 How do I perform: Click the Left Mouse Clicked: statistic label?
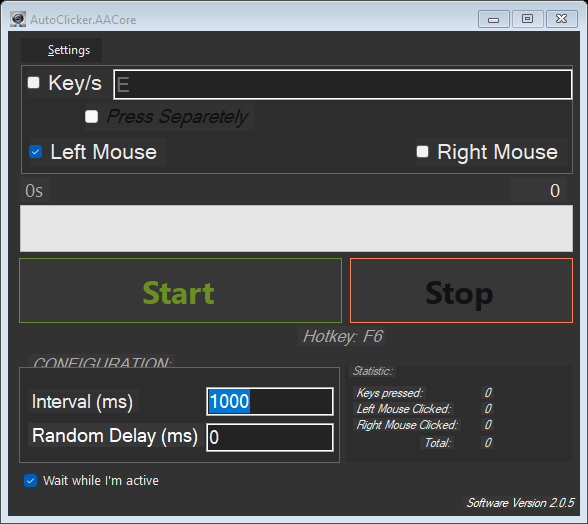[404, 408]
